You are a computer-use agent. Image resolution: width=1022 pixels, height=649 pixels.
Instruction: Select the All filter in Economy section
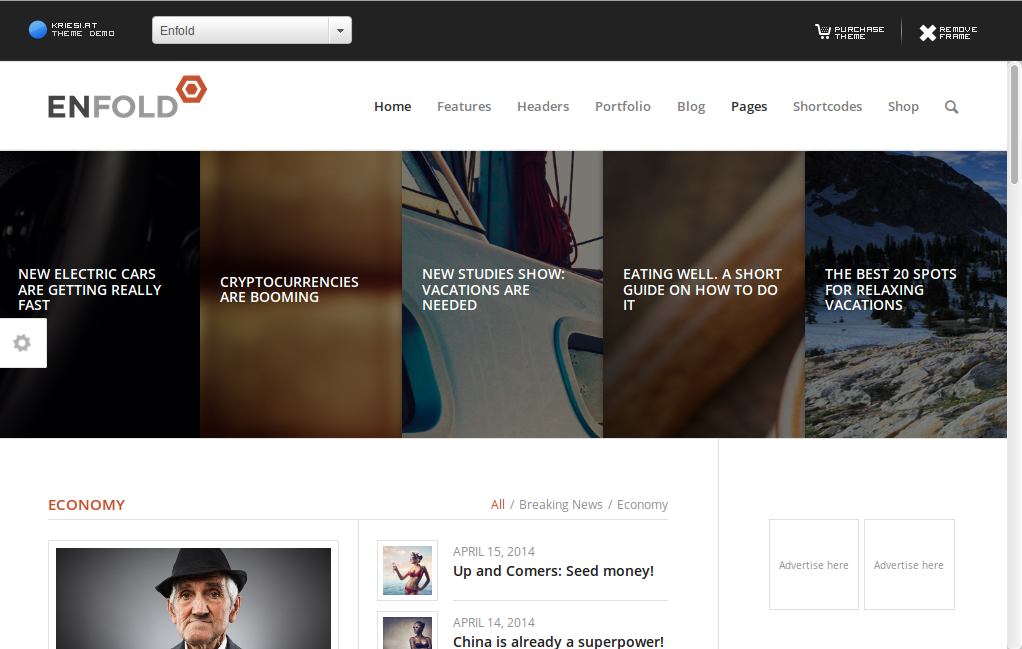[x=497, y=504]
